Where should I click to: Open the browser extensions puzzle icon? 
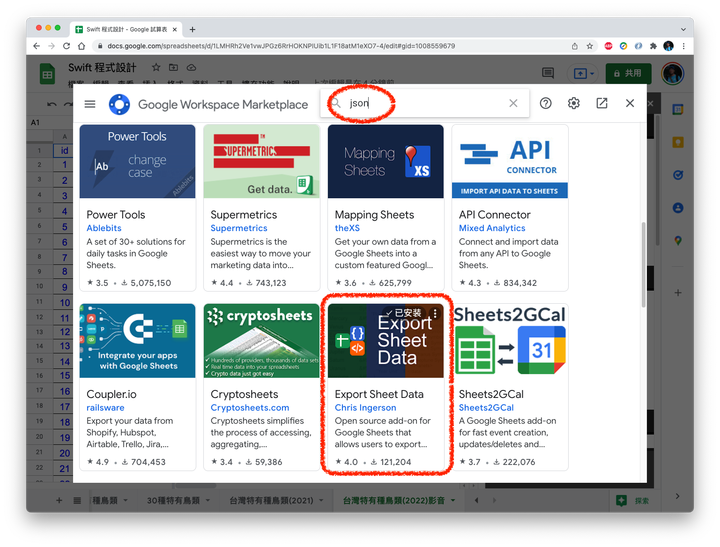(x=653, y=46)
